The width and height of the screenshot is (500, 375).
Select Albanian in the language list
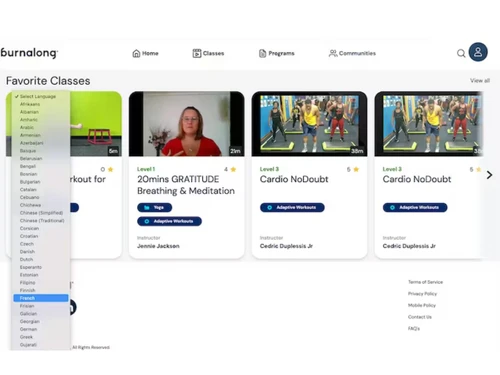[x=41, y=112]
